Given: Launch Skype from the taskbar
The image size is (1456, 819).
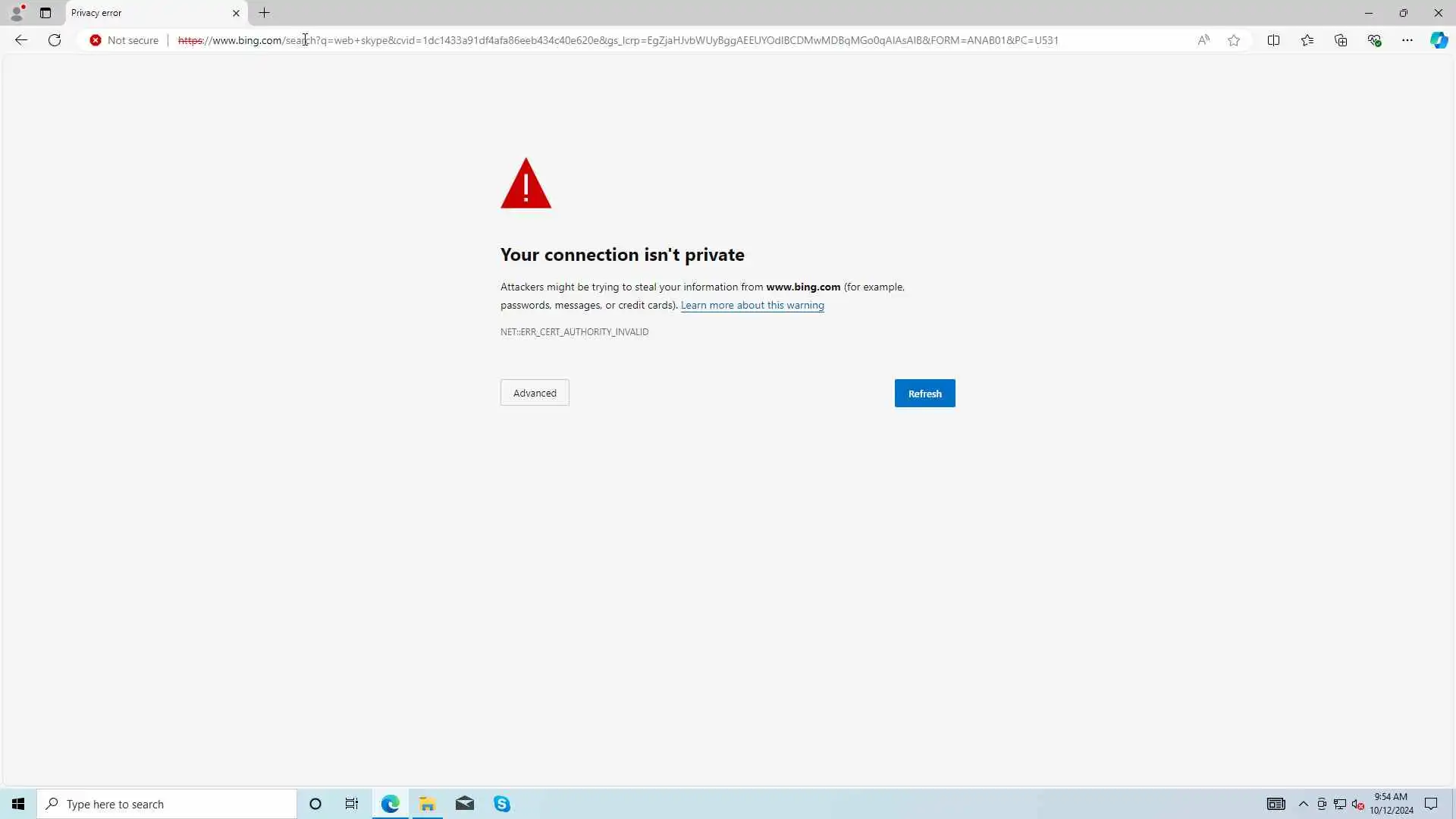Looking at the screenshot, I should [502, 804].
